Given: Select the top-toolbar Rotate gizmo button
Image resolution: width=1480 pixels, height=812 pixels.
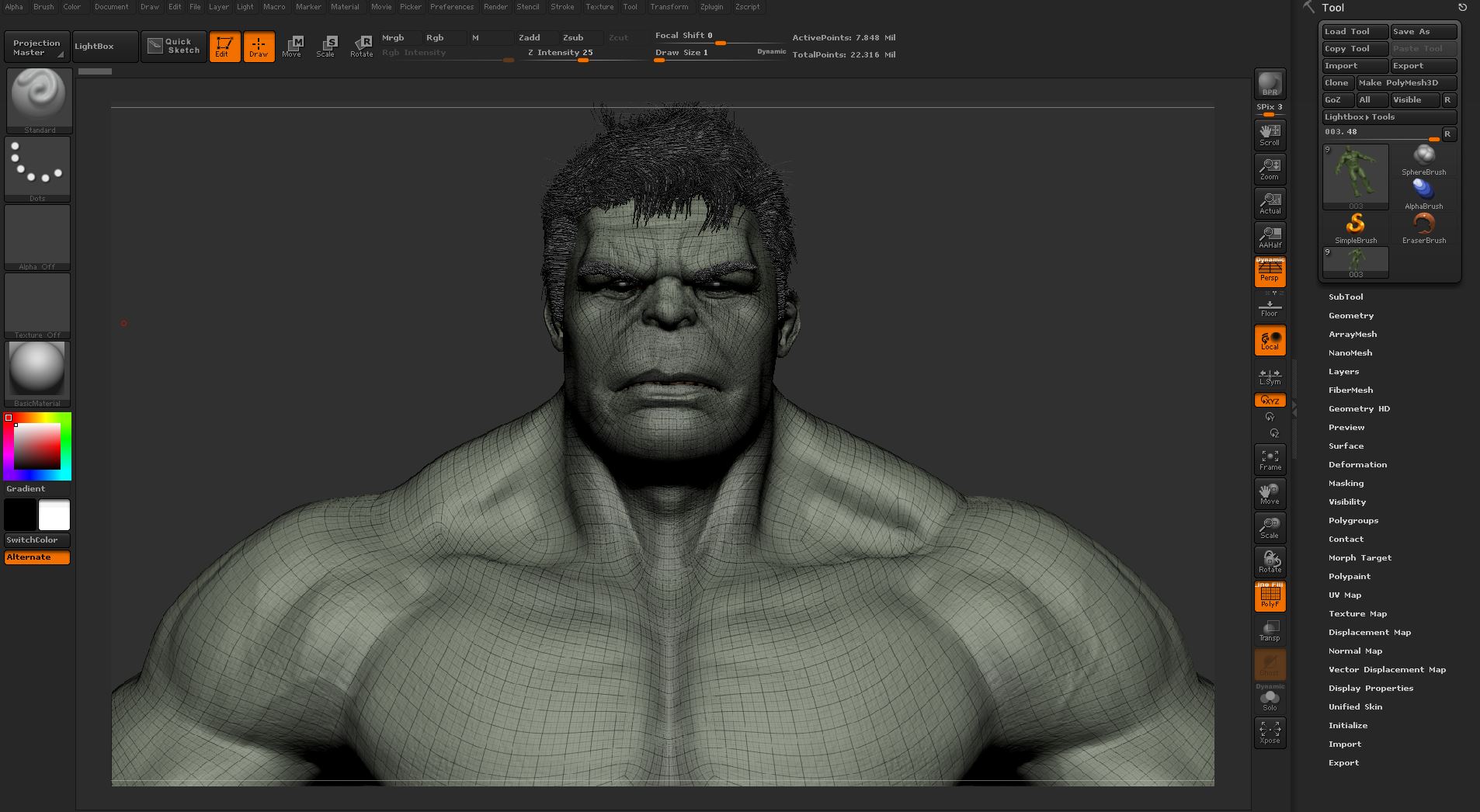Looking at the screenshot, I should [x=361, y=47].
